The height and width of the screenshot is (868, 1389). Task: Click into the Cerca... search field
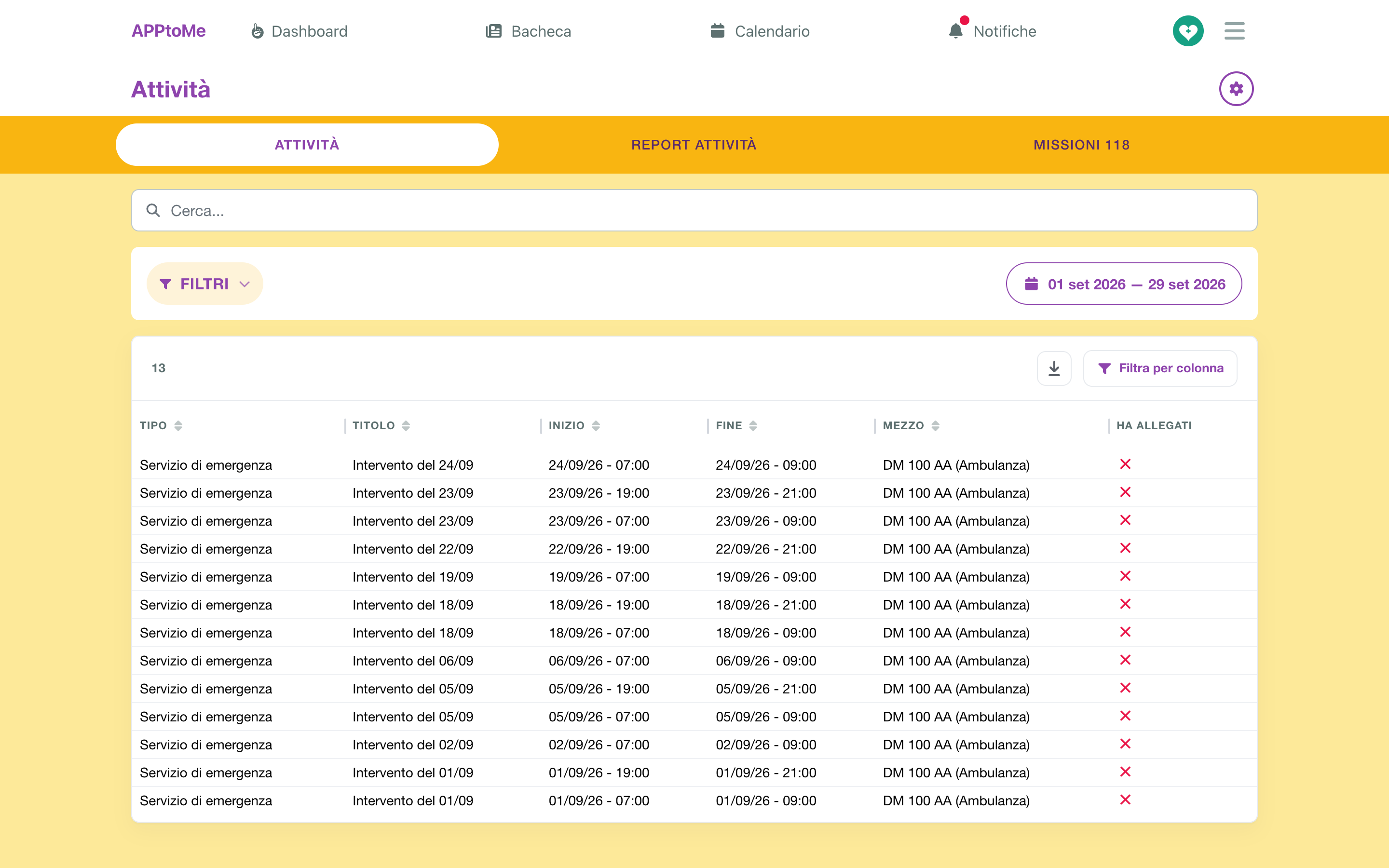pyautogui.click(x=694, y=210)
